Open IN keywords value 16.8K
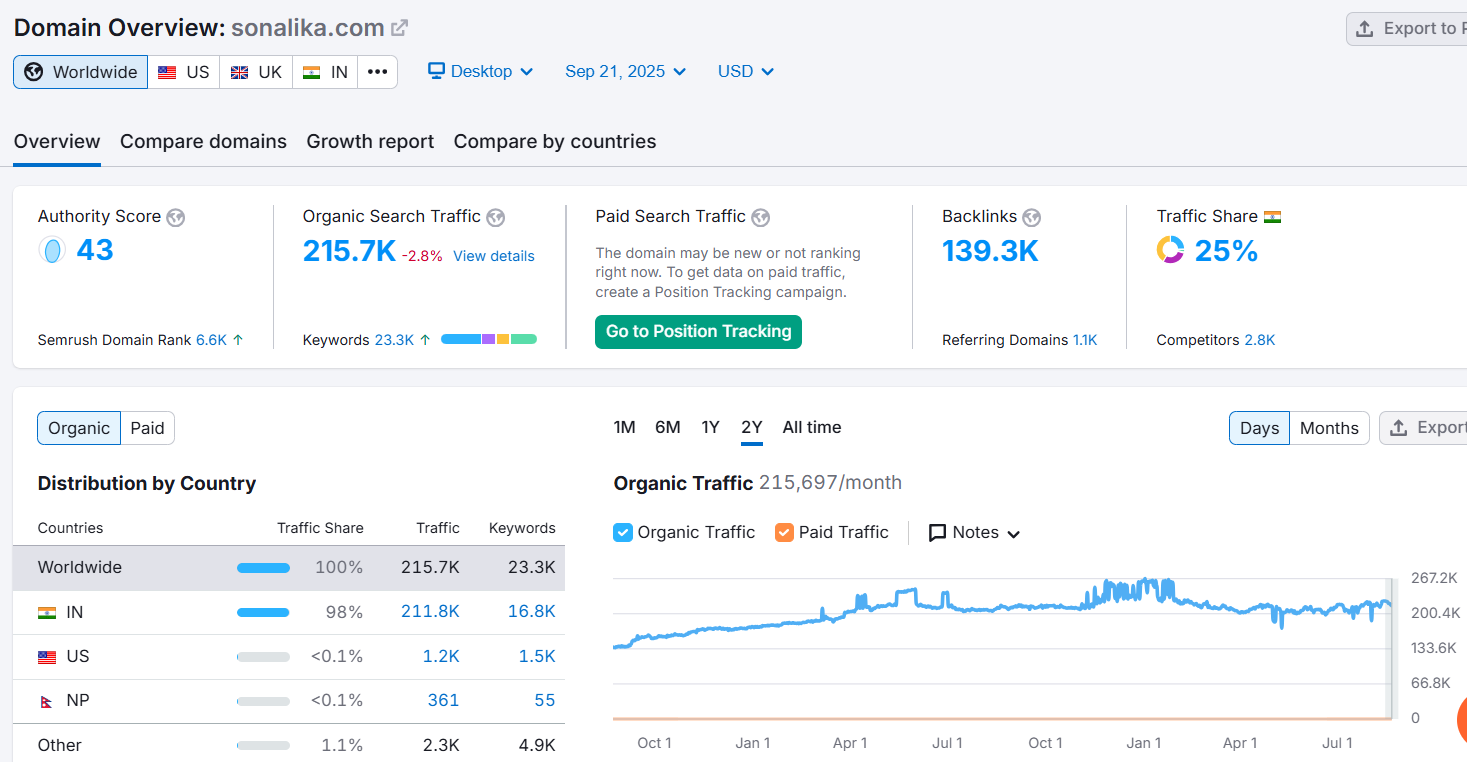This screenshot has width=1467, height=762. 531,611
